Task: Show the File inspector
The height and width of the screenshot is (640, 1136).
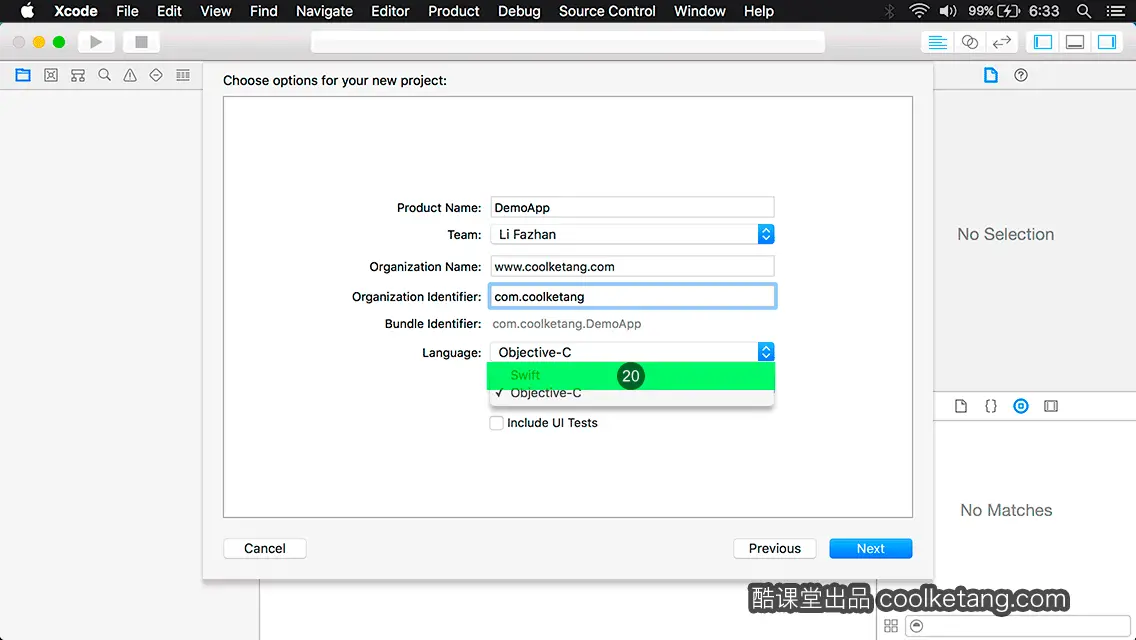Action: point(990,75)
